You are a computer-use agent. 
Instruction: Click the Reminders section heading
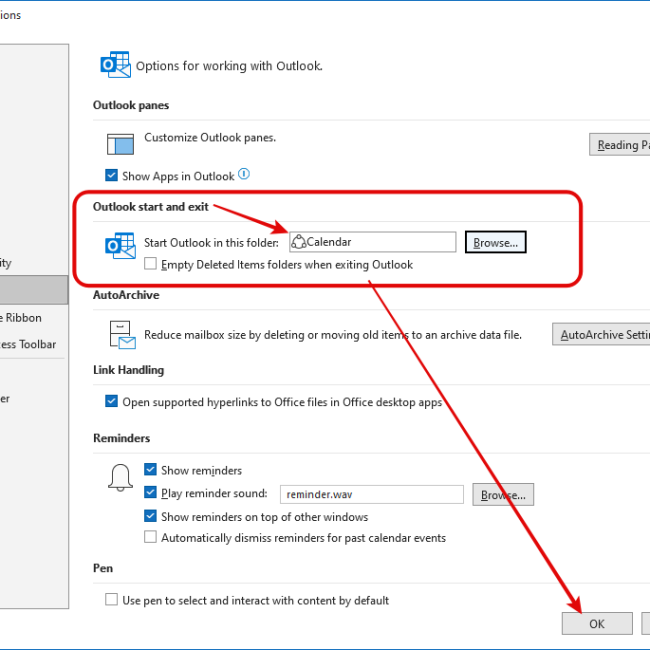pos(121,438)
